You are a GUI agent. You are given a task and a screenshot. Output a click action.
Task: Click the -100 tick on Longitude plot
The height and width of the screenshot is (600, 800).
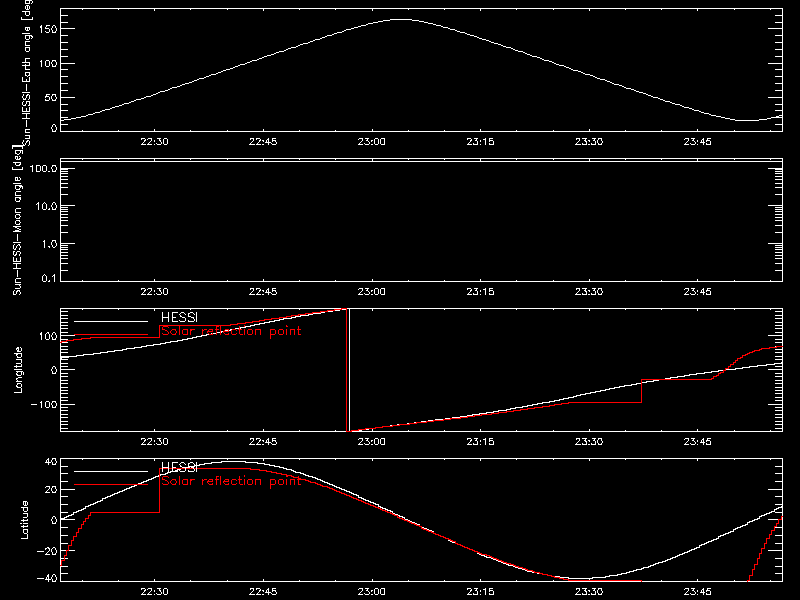(x=44, y=405)
